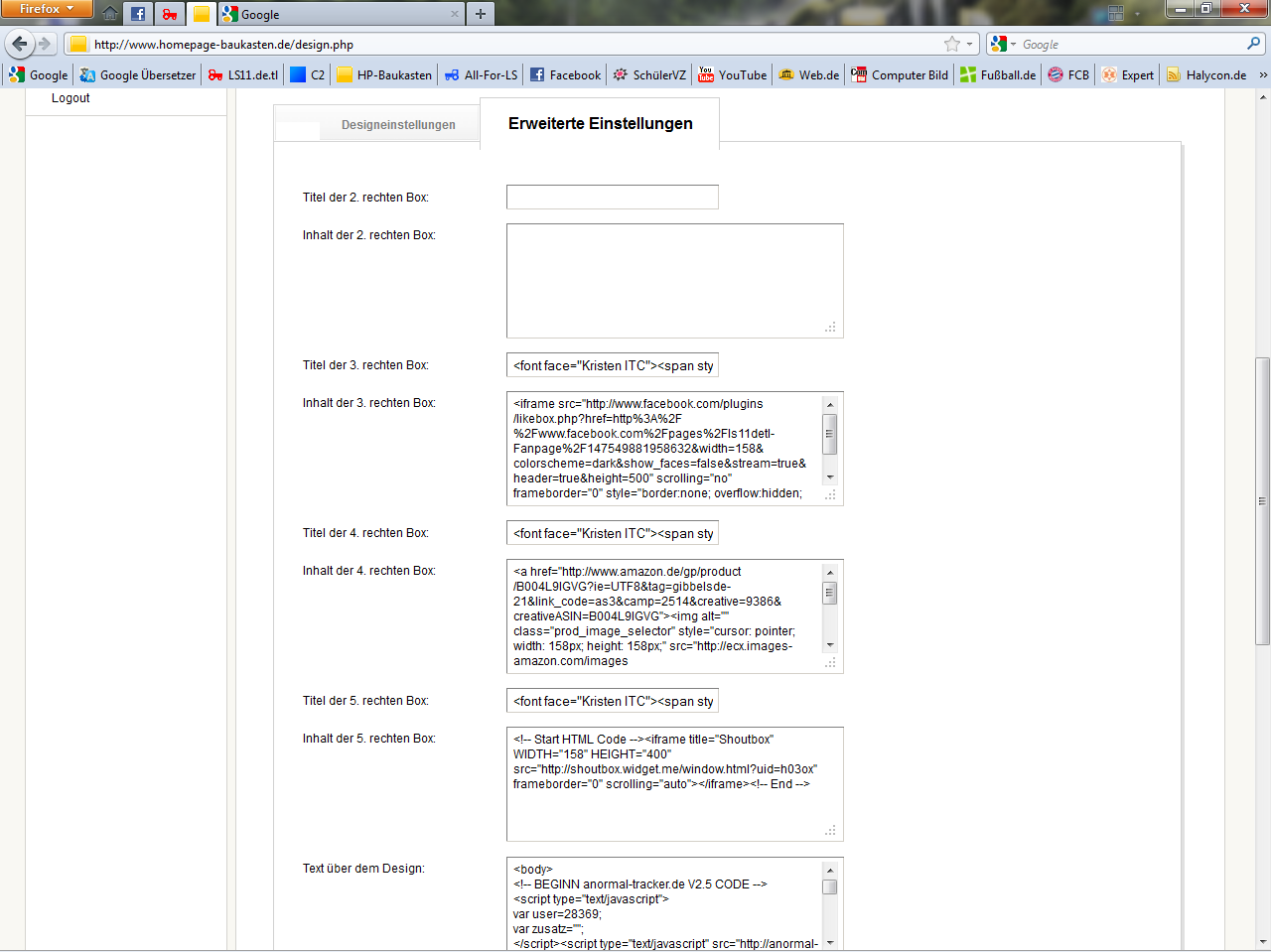Screen dimensions: 1271x952
Task: Go back one page
Action: (x=20, y=44)
